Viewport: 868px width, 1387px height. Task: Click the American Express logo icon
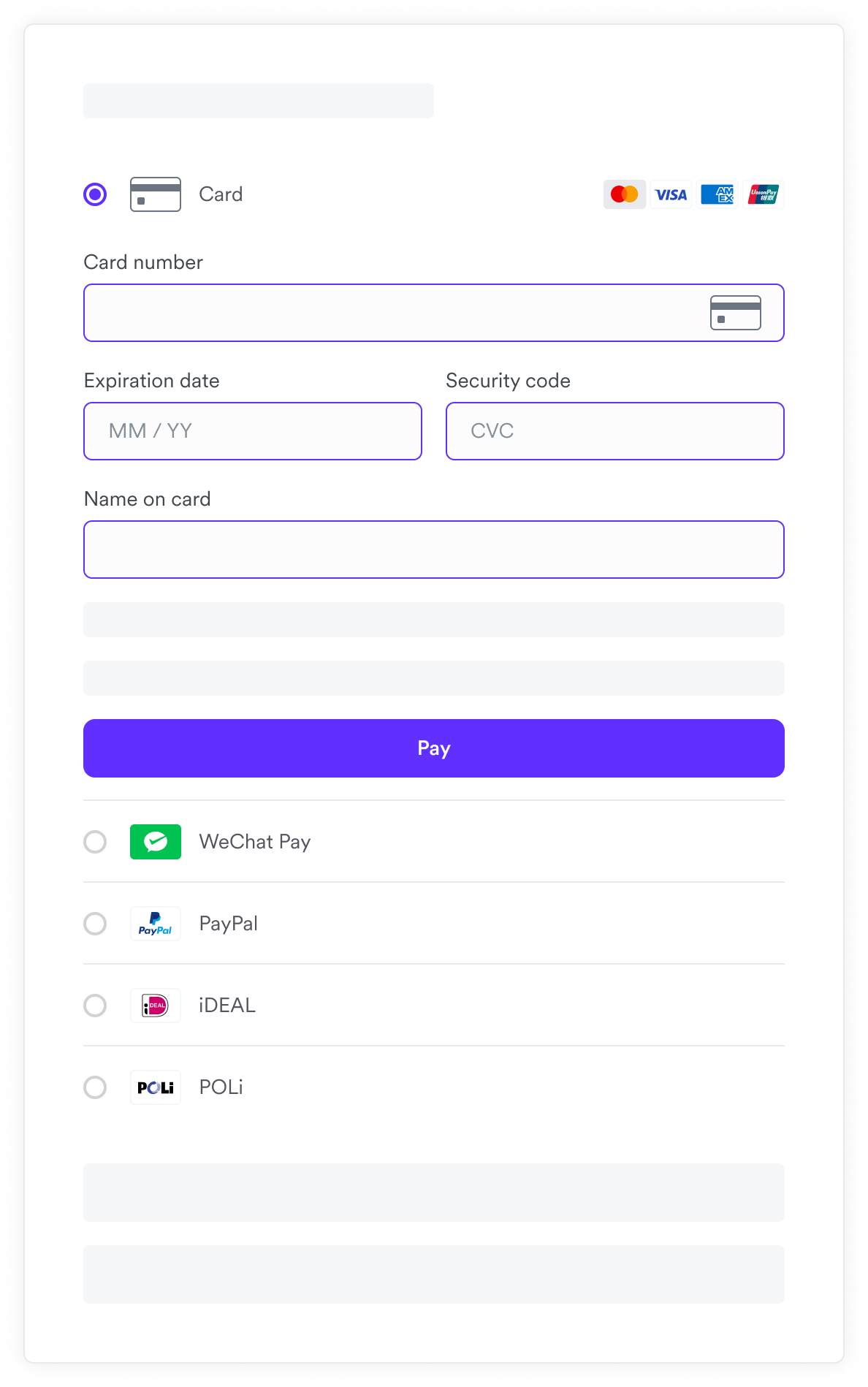(x=717, y=194)
